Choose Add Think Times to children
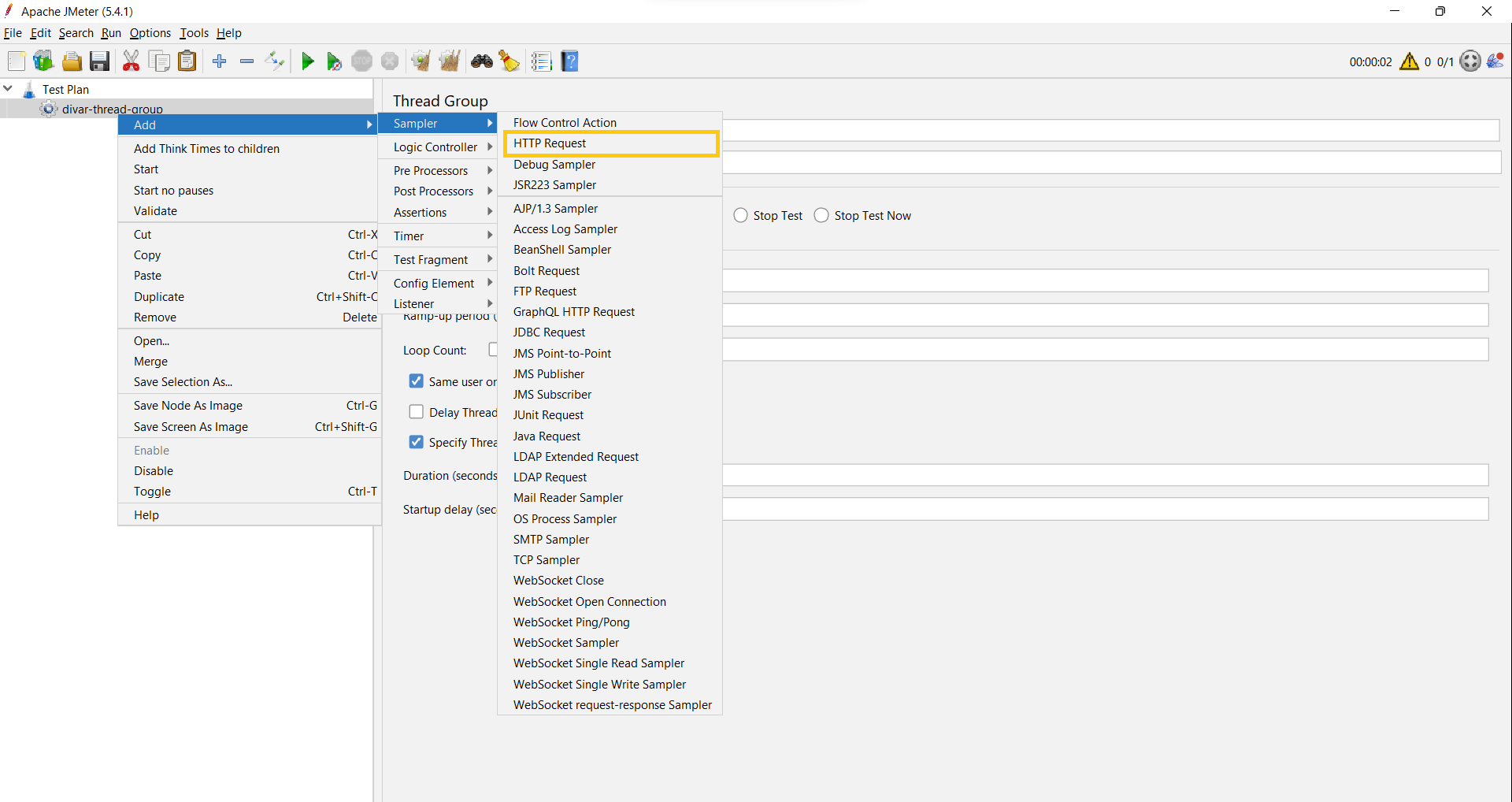 (x=248, y=149)
